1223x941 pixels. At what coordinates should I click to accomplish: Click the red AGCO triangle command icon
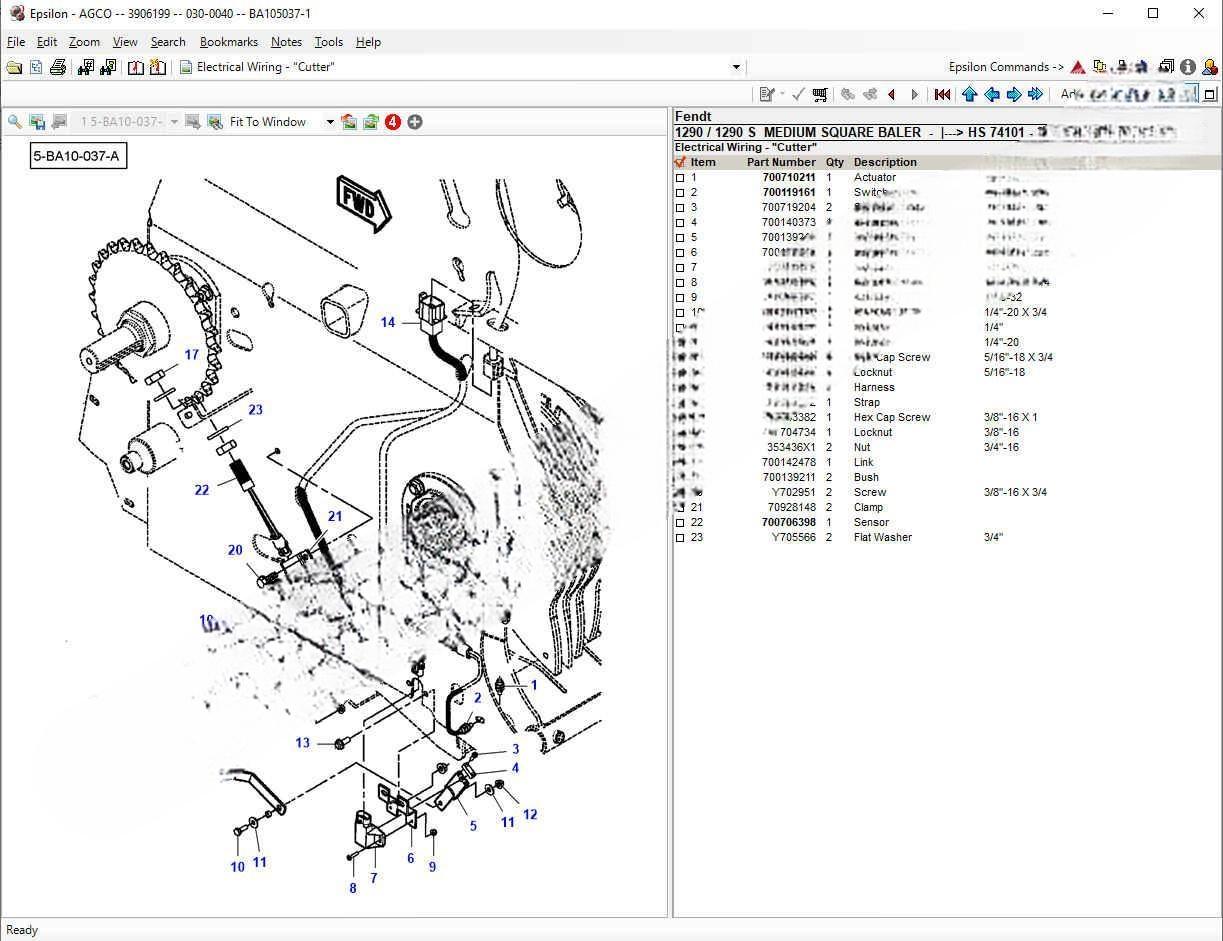(1078, 67)
